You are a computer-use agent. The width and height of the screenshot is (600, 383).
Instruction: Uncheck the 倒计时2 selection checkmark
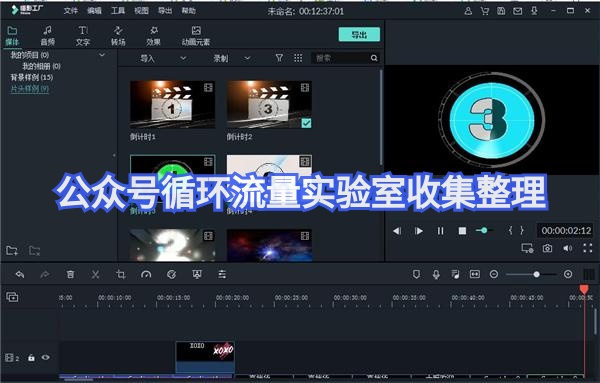[306, 123]
